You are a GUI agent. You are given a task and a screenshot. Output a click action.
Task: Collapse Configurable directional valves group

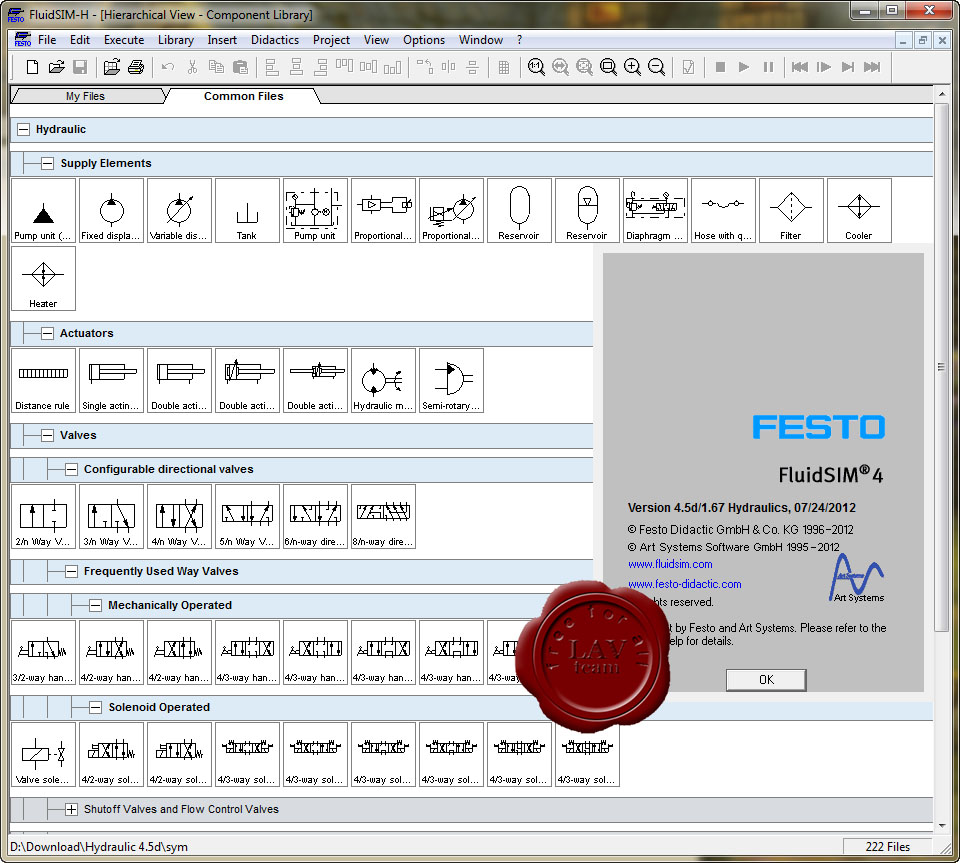point(71,469)
